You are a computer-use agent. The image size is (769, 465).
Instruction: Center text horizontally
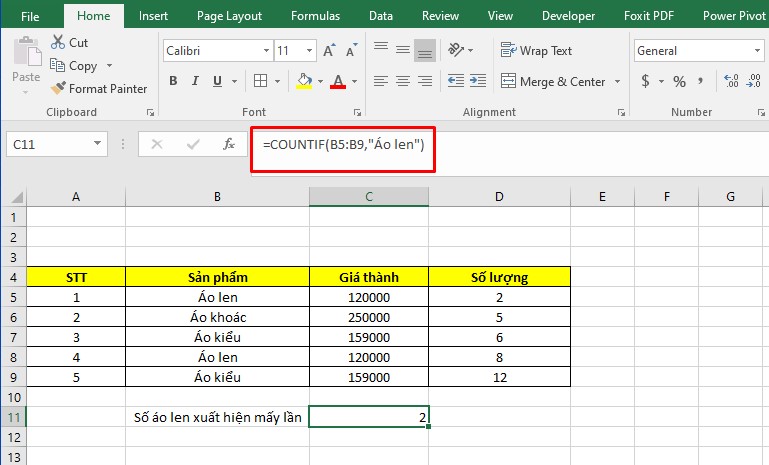click(x=403, y=80)
